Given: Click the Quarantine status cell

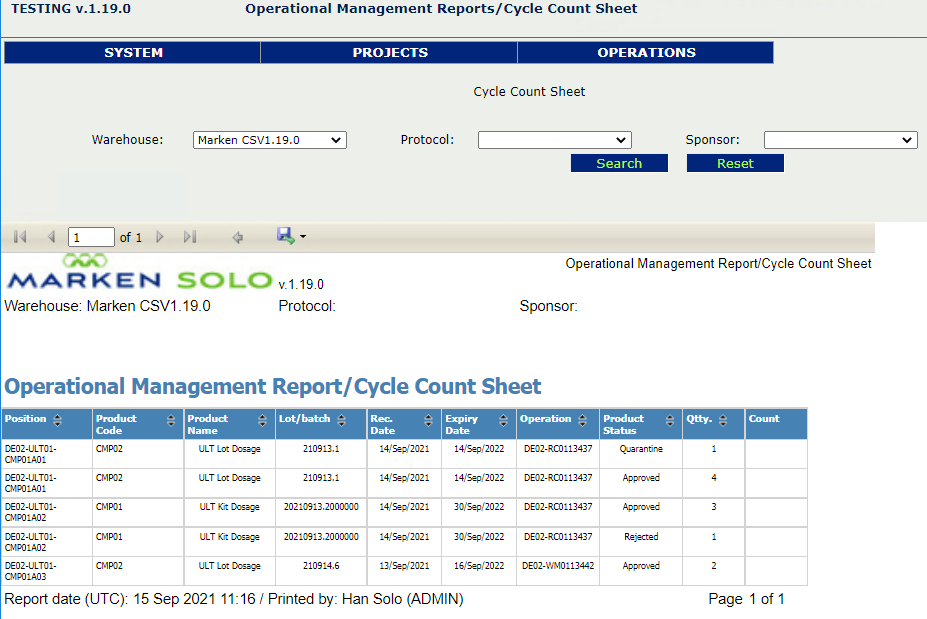Looking at the screenshot, I should click(641, 454).
